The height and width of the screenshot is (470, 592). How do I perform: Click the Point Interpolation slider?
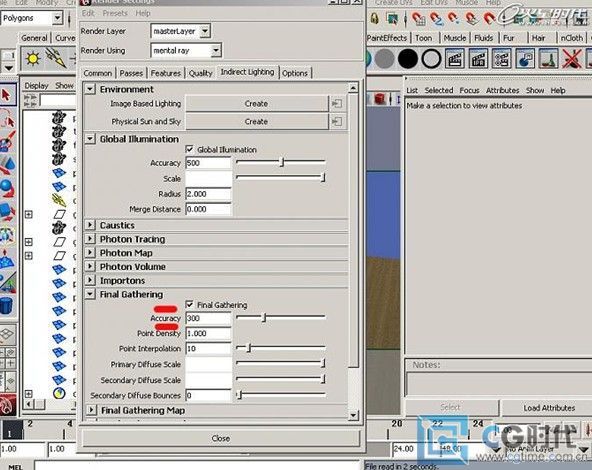(281, 348)
